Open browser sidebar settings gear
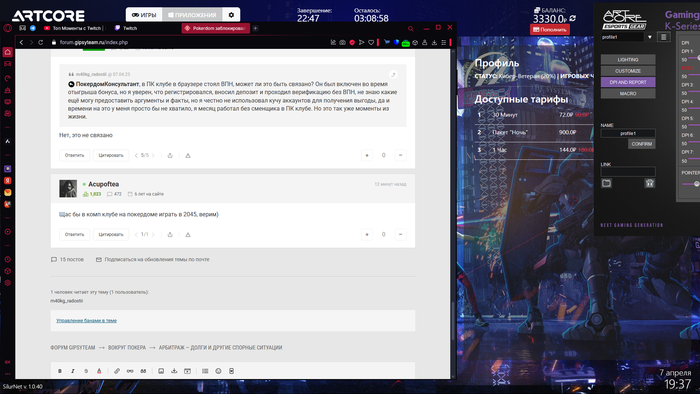 (8, 282)
